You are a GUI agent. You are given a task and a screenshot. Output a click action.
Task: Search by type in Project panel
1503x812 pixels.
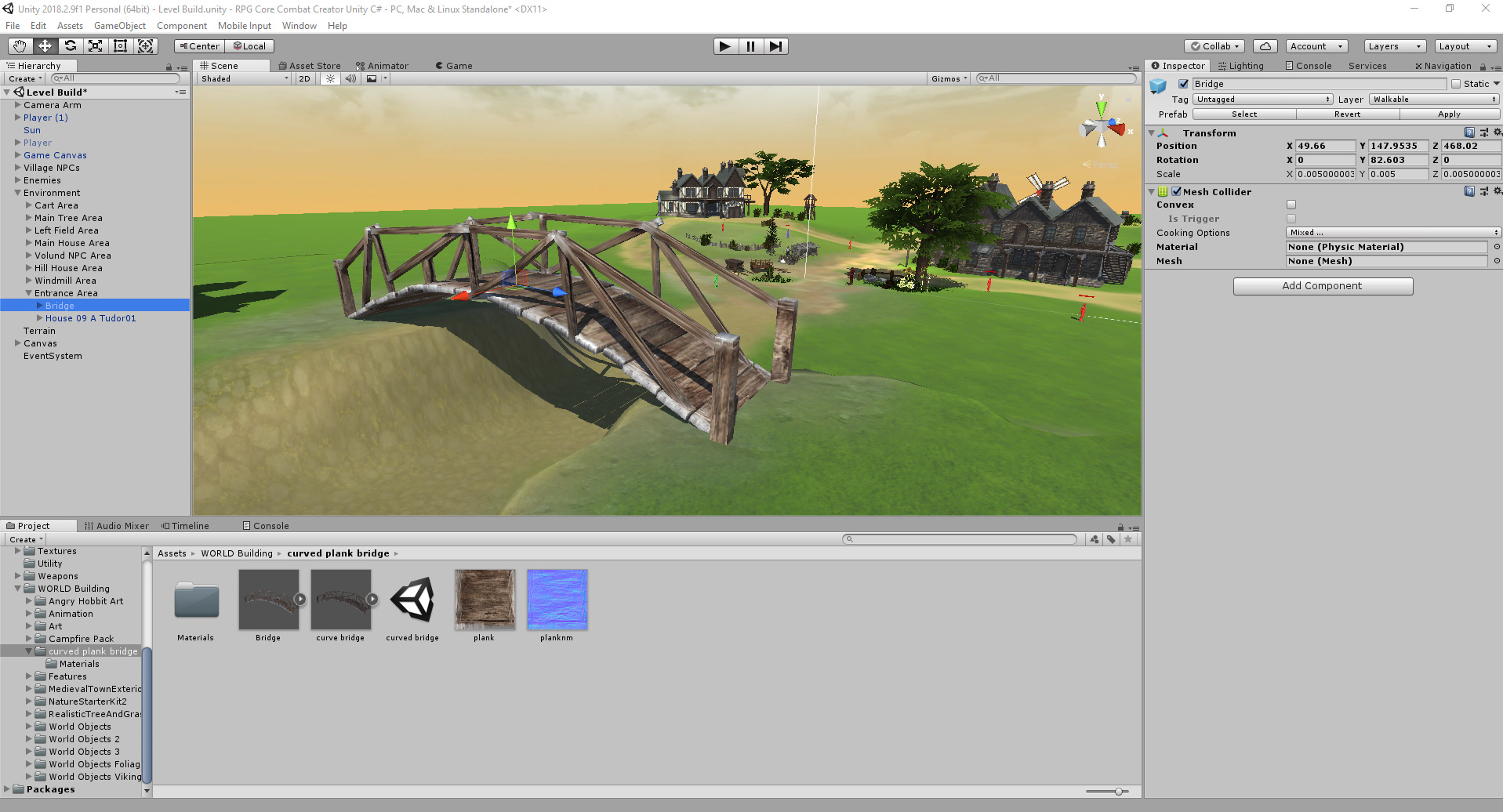(1095, 539)
